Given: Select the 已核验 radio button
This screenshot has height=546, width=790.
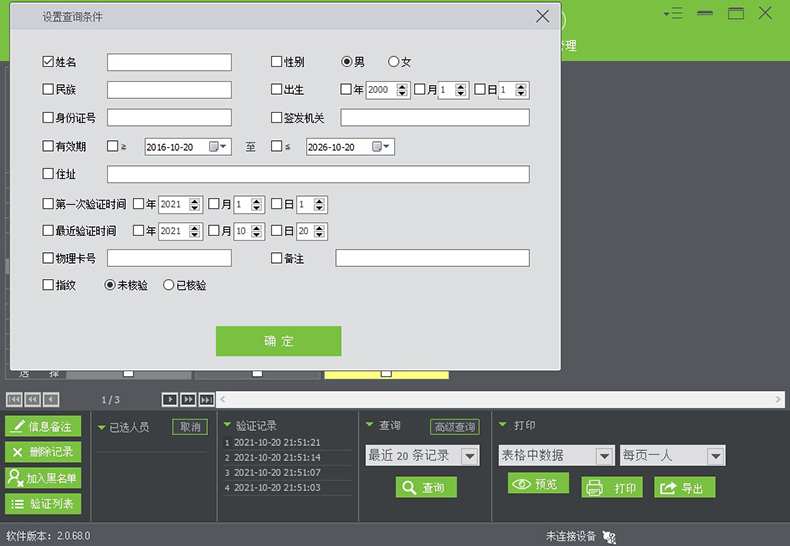Looking at the screenshot, I should [168, 285].
